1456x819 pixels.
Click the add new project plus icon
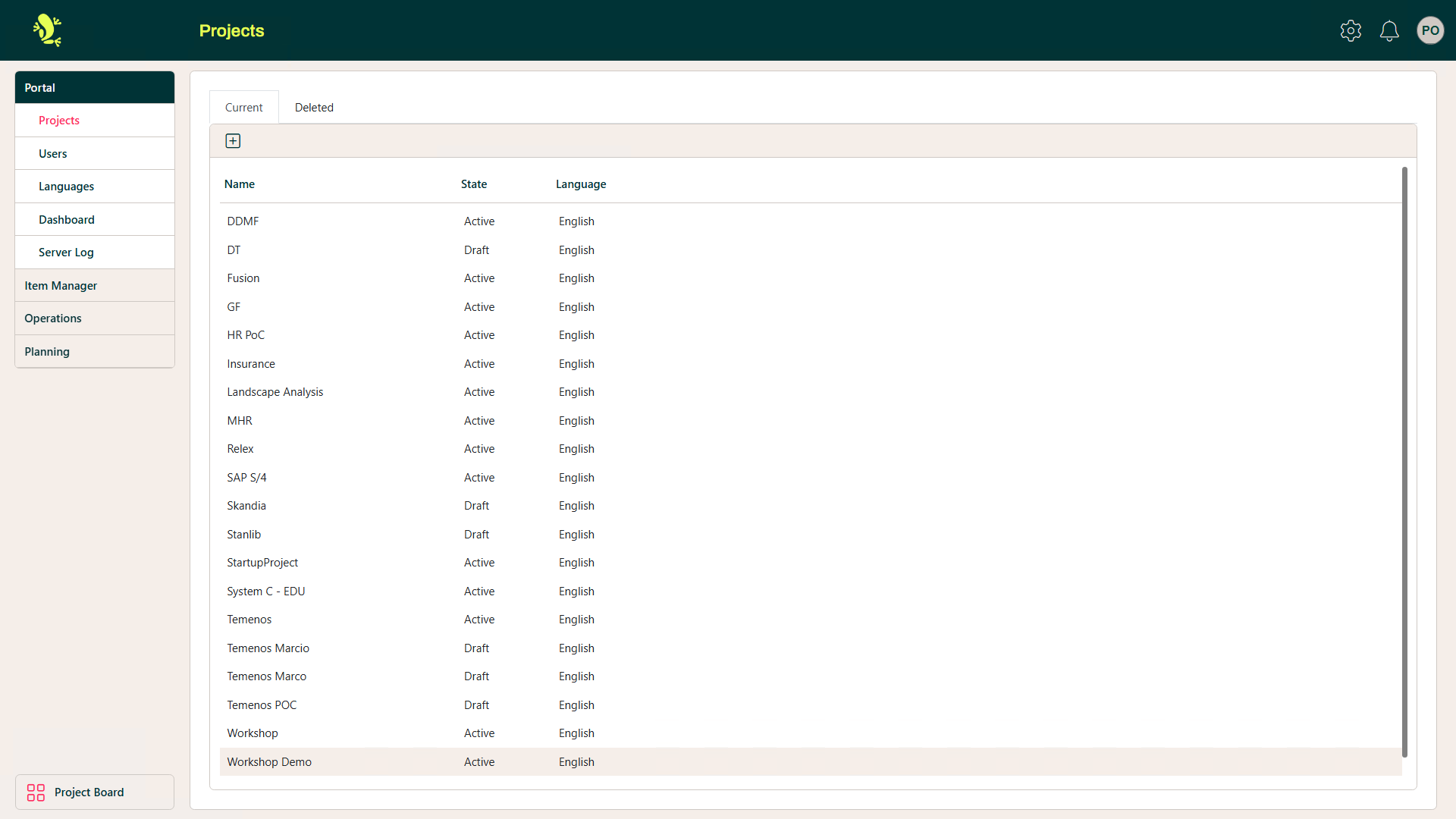(233, 140)
